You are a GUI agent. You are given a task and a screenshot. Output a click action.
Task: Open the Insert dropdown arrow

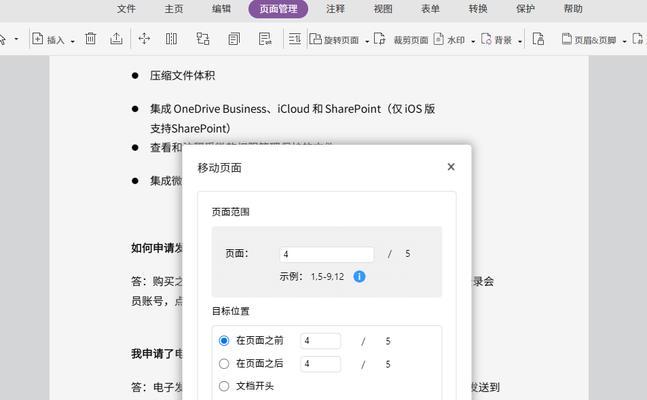coord(73,41)
